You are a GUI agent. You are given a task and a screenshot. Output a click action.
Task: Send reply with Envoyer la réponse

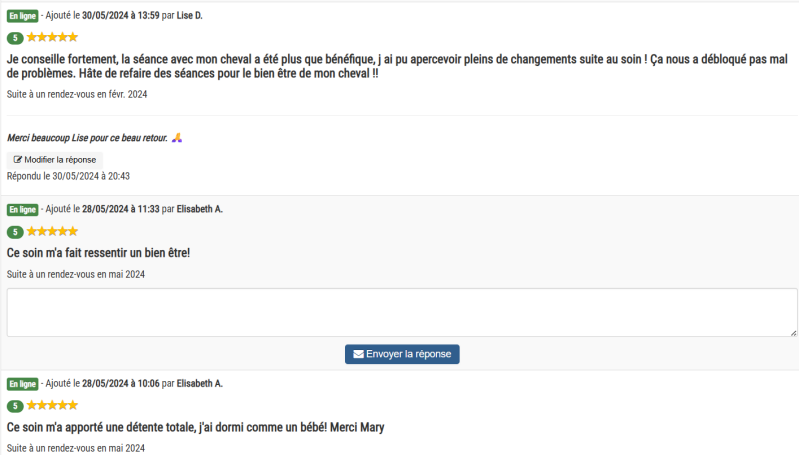(402, 354)
